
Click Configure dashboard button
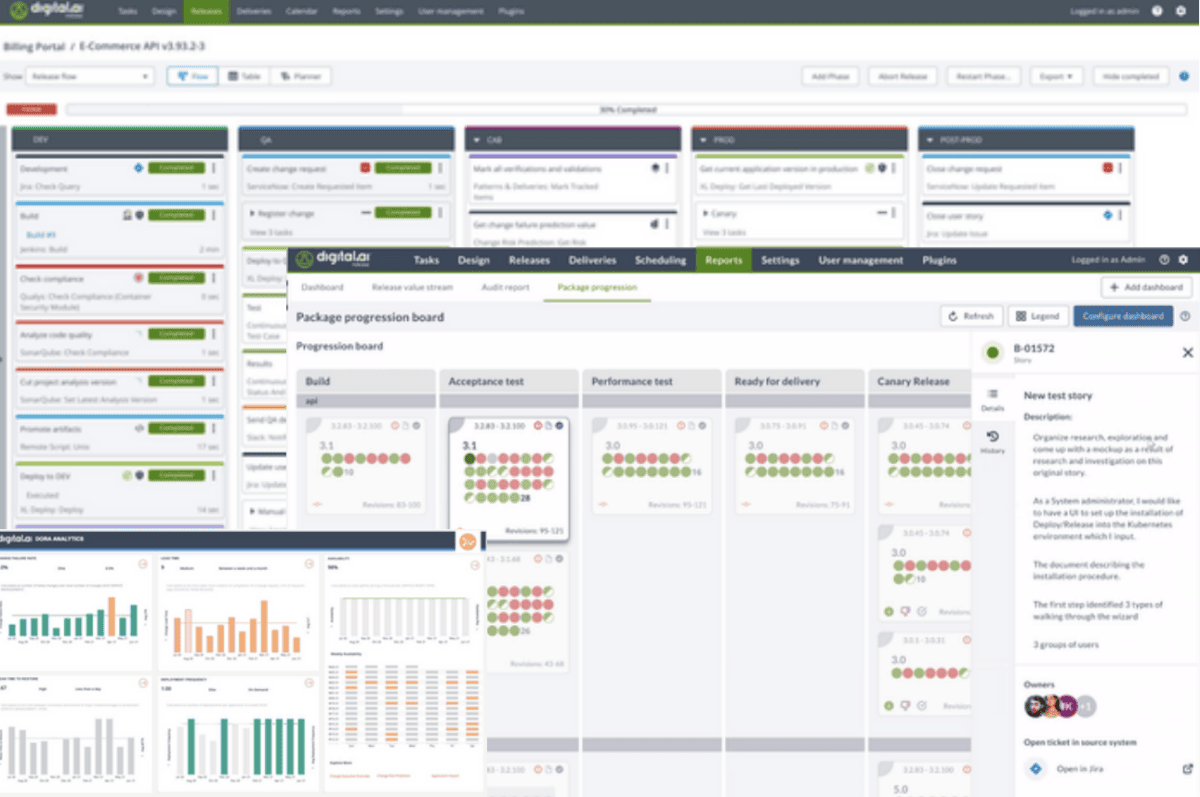pos(1123,316)
